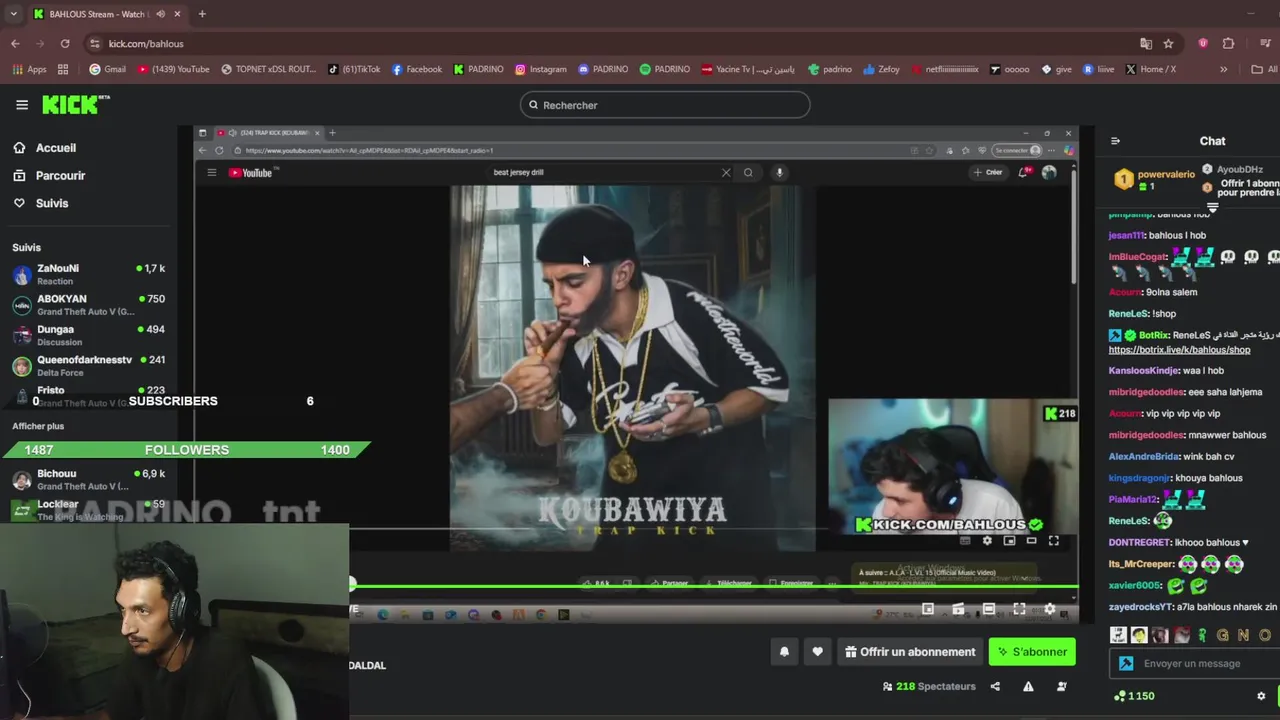The height and width of the screenshot is (720, 1280).
Task: Open Bichouu channel in sidebar
Action: pyautogui.click(x=89, y=479)
